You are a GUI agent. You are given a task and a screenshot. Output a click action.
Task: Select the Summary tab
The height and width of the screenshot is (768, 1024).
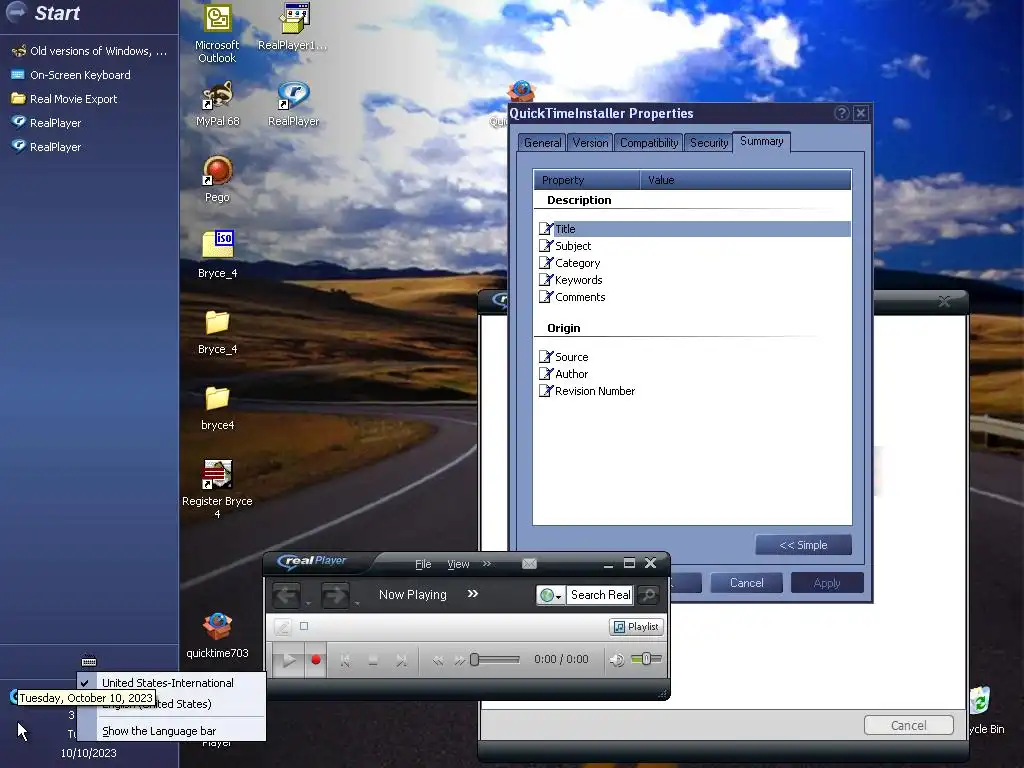tap(761, 141)
